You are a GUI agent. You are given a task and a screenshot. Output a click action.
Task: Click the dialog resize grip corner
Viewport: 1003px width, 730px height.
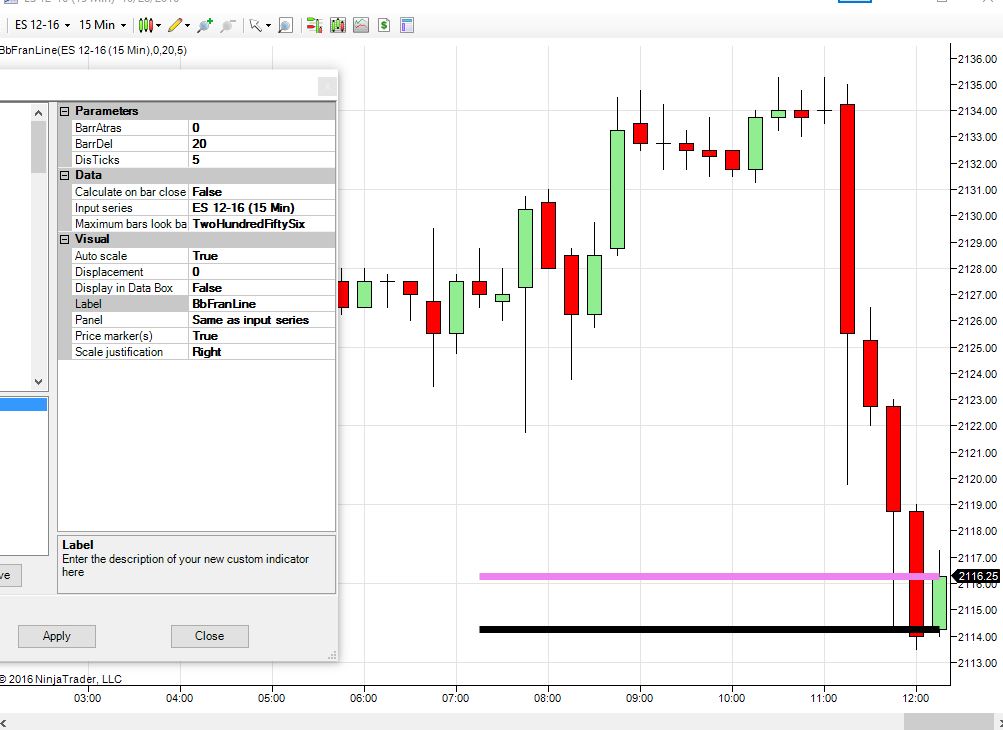coord(332,655)
